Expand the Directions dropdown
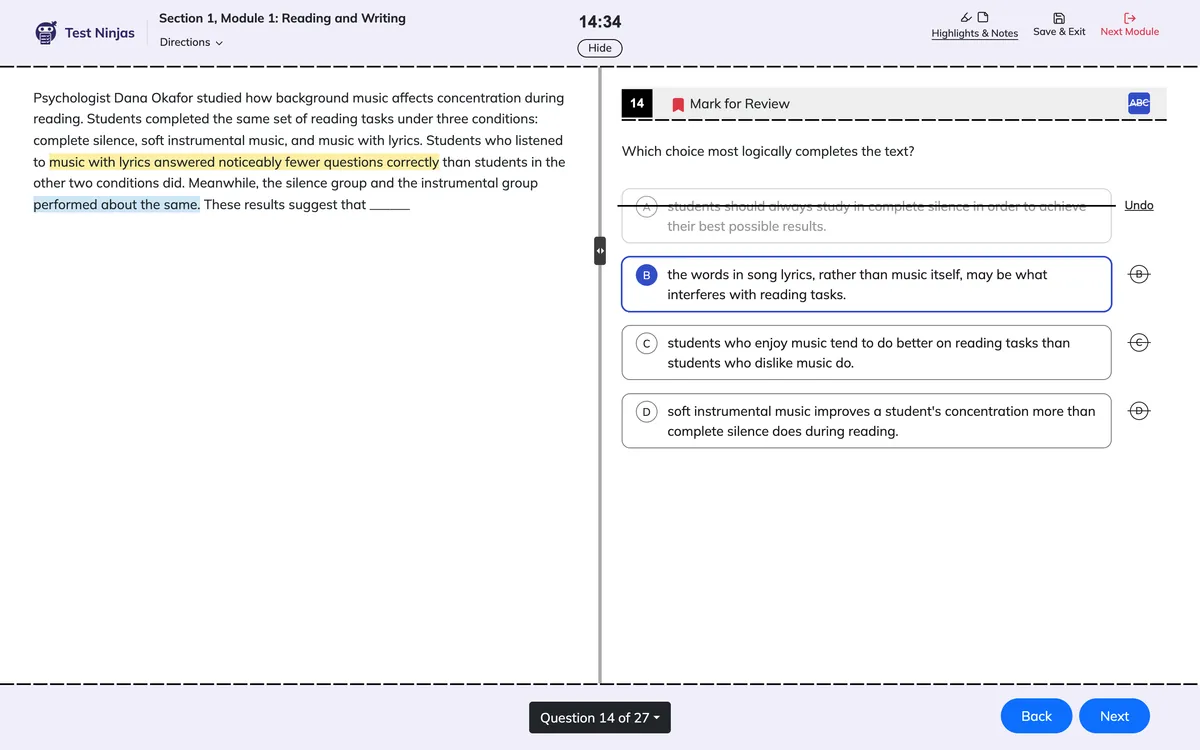The height and width of the screenshot is (750, 1200). tap(191, 42)
